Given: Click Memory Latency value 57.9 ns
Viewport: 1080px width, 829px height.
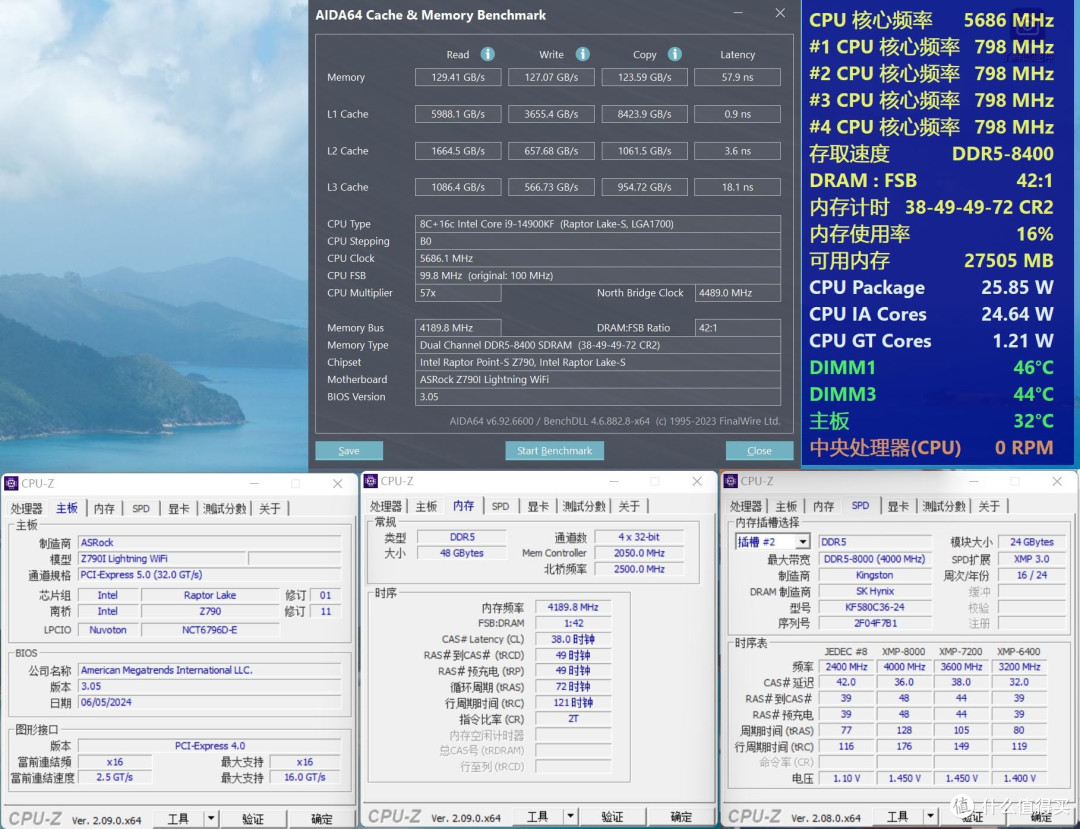Looking at the screenshot, I should (737, 77).
